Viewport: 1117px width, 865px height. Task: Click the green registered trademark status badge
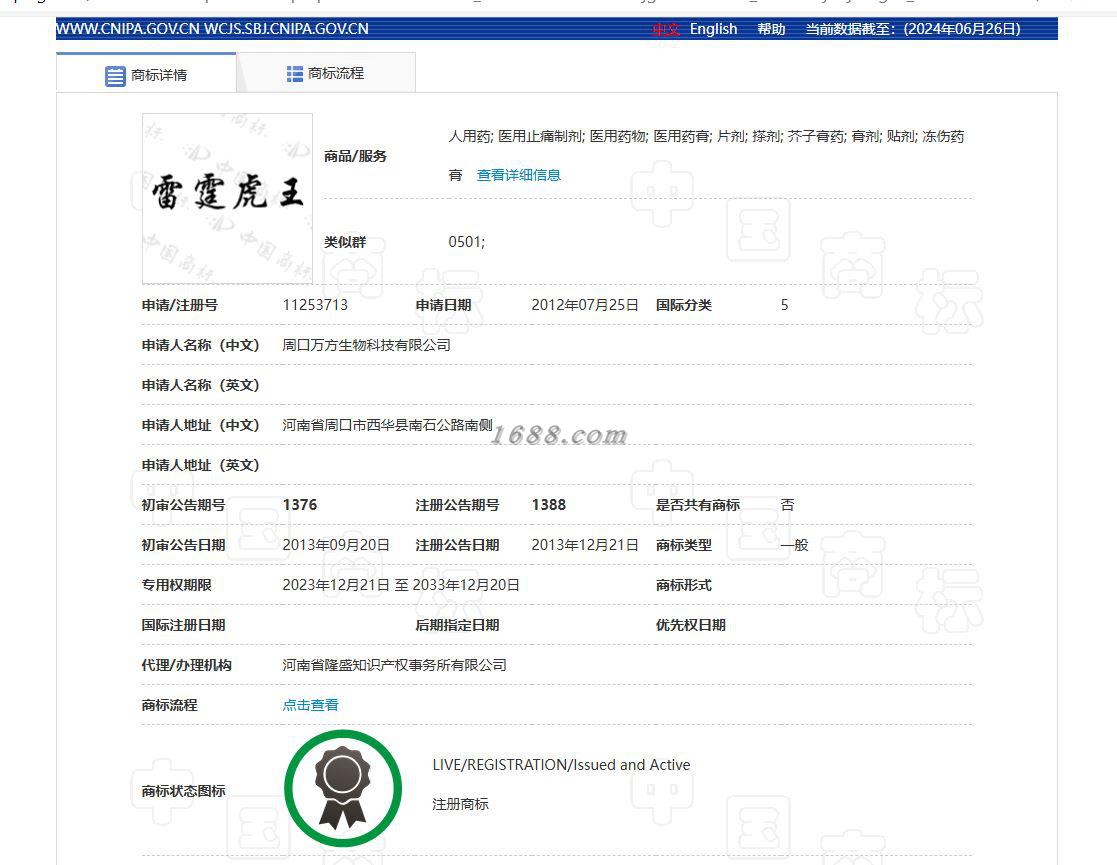343,787
